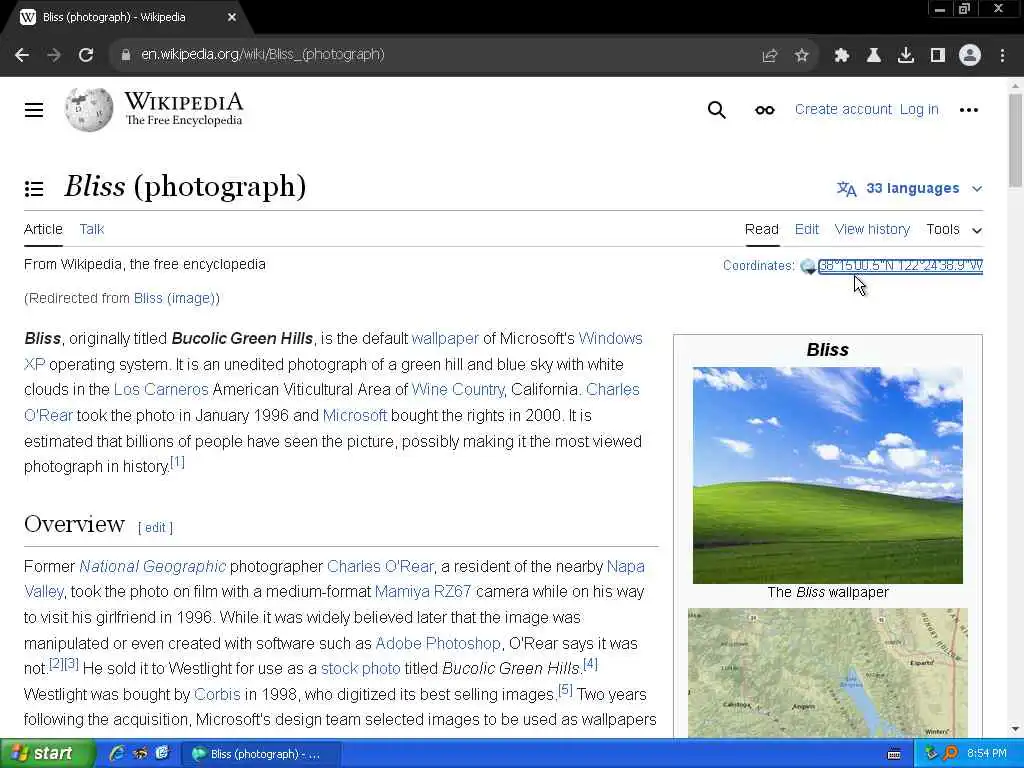Open Wikipedia search magnifier icon

716,110
